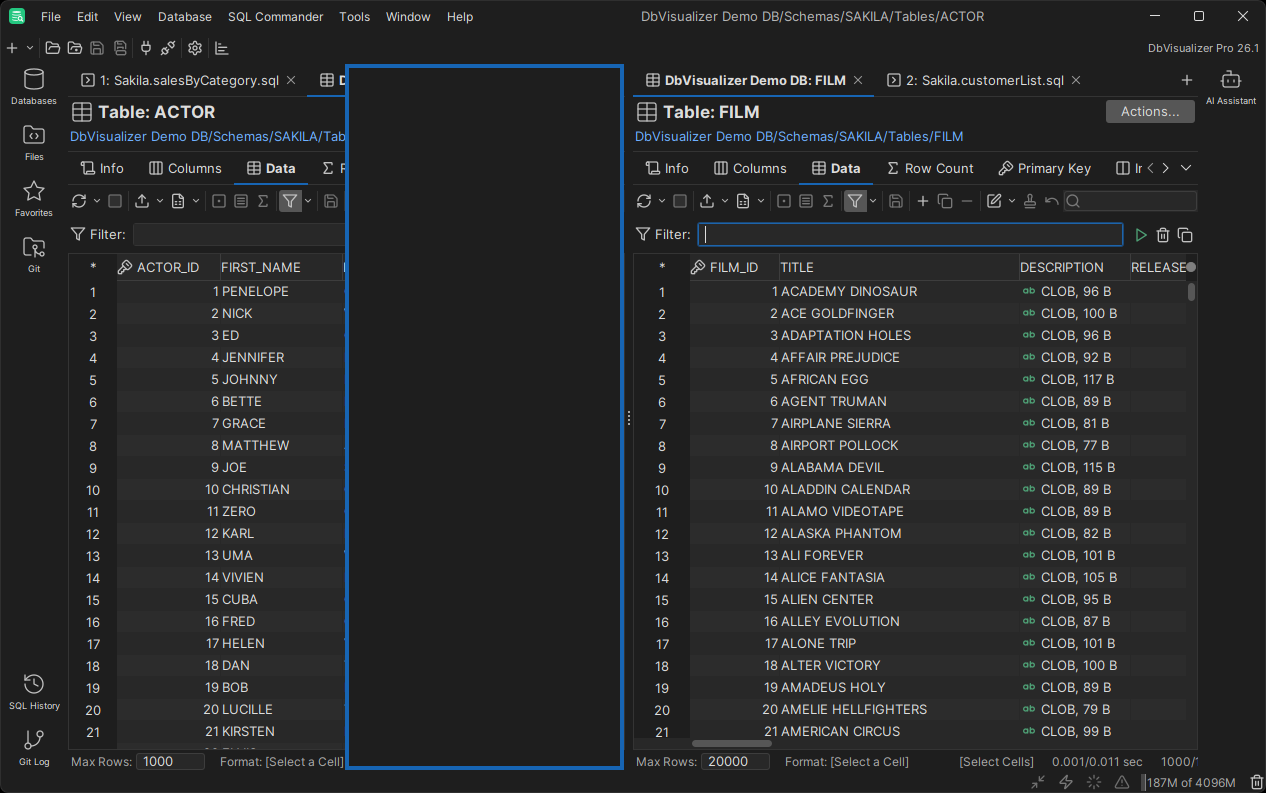
Task: Click the chart icon in main toolbar
Action: pos(222,48)
